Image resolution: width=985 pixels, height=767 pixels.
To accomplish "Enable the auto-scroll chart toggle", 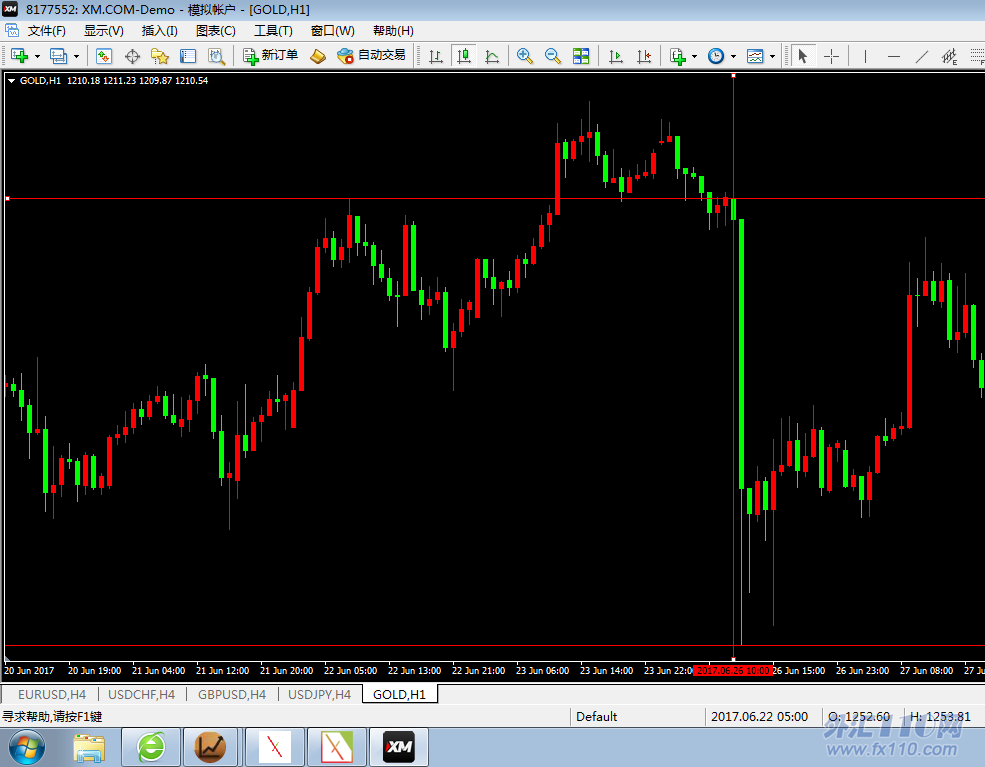I will [x=616, y=56].
